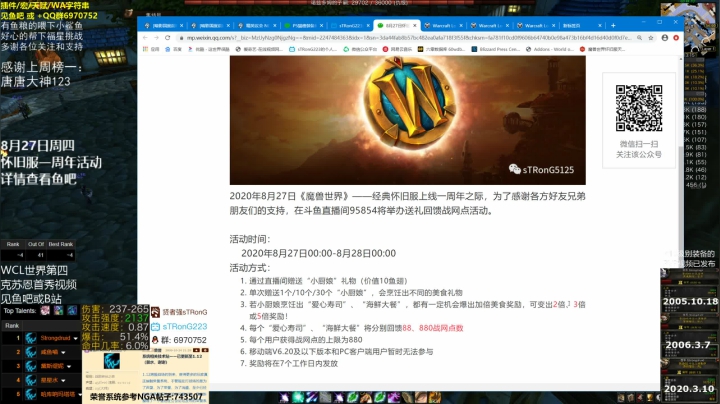Click the large druid icon in NGA post
This screenshot has width=720, height=404.
point(112,361)
